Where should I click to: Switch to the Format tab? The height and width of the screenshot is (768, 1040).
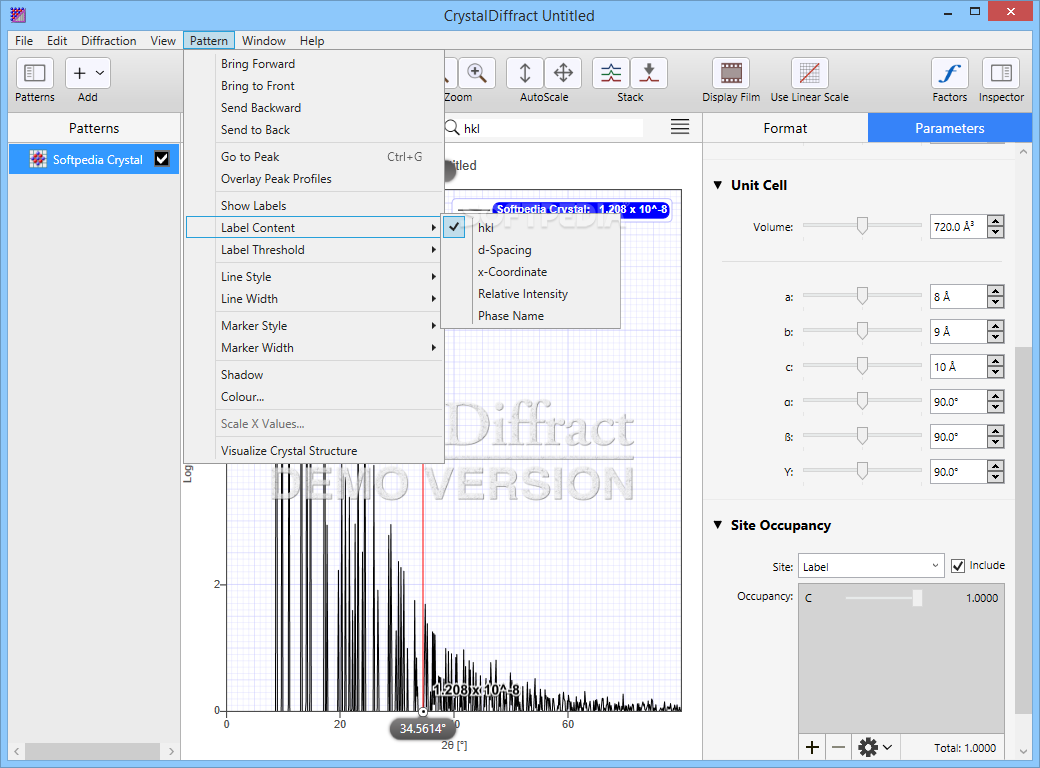point(785,128)
